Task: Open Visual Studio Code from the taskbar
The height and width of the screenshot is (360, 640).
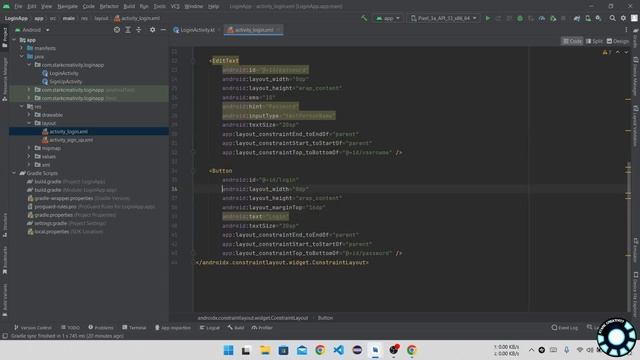Action: 338,350
